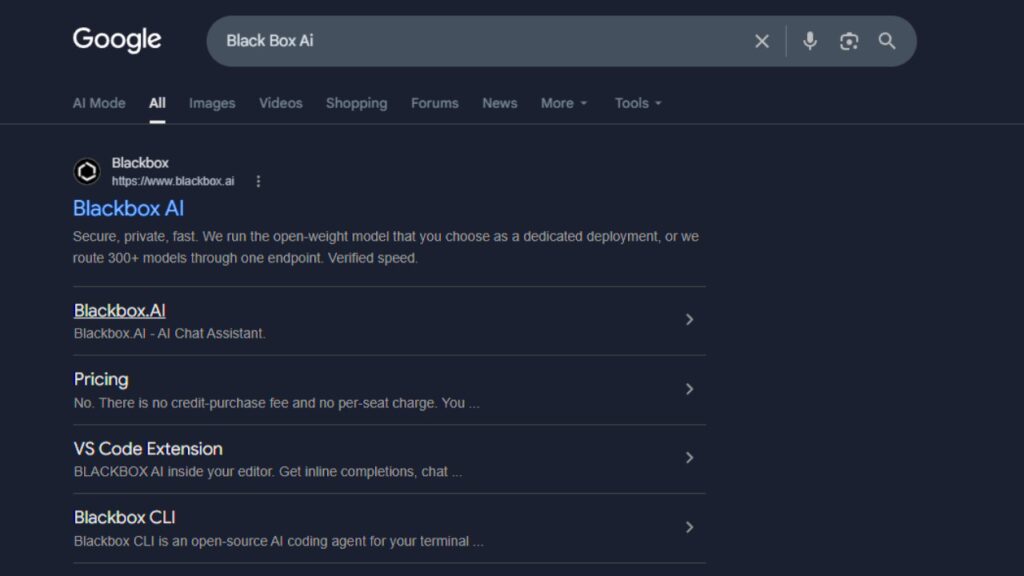The width and height of the screenshot is (1024, 576).
Task: Open the News tab
Action: tap(500, 103)
